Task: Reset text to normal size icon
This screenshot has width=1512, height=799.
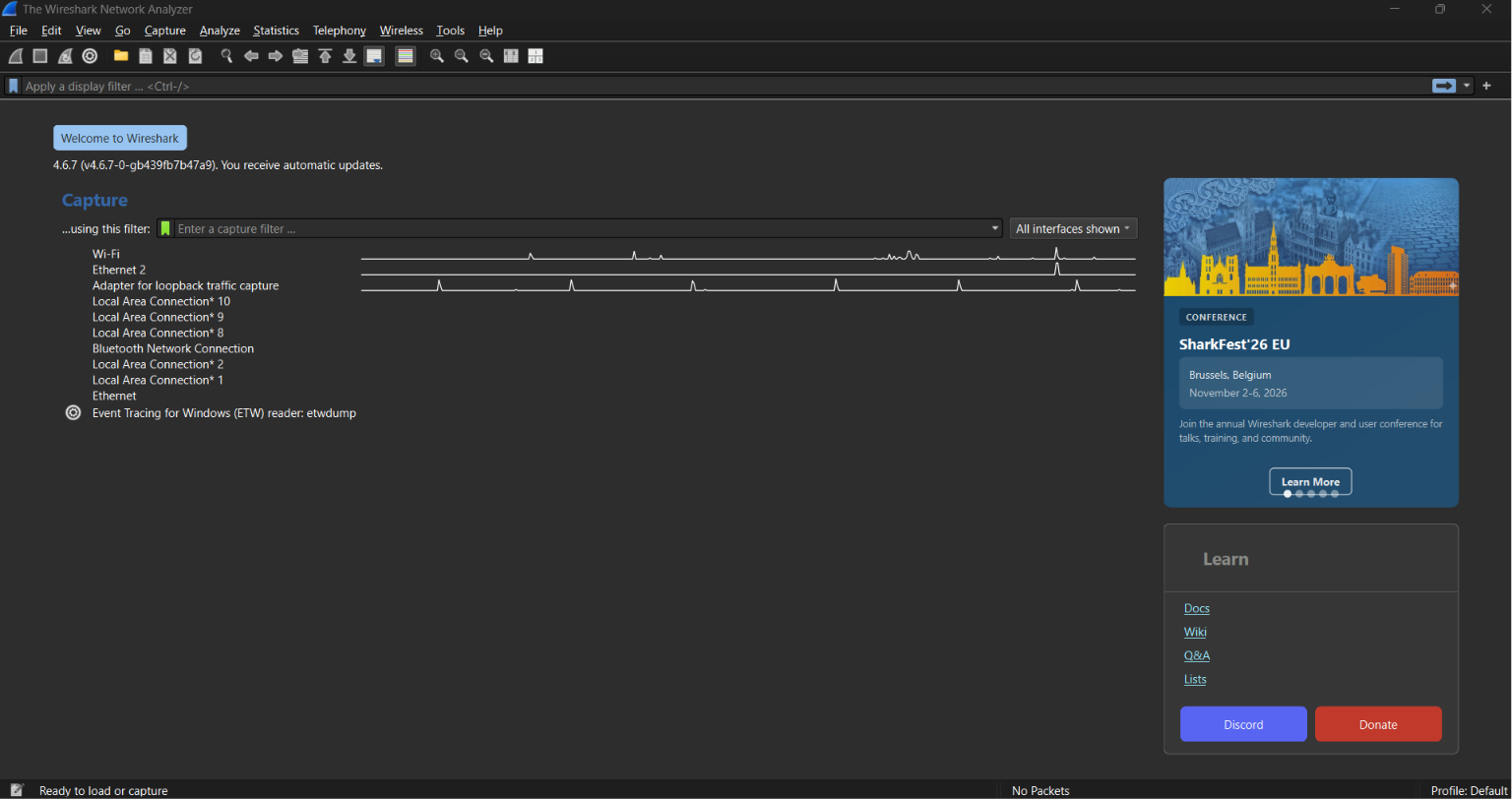Action: pyautogui.click(x=486, y=56)
